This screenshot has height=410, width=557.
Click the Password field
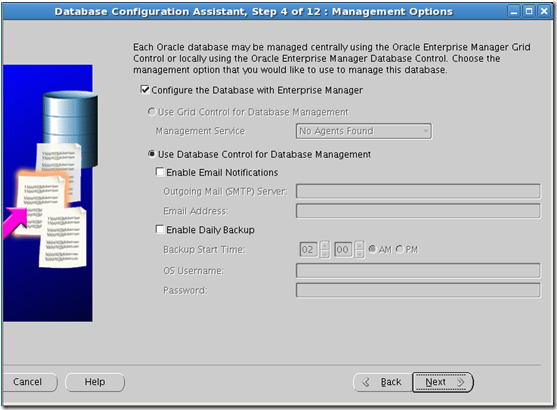[x=418, y=290]
